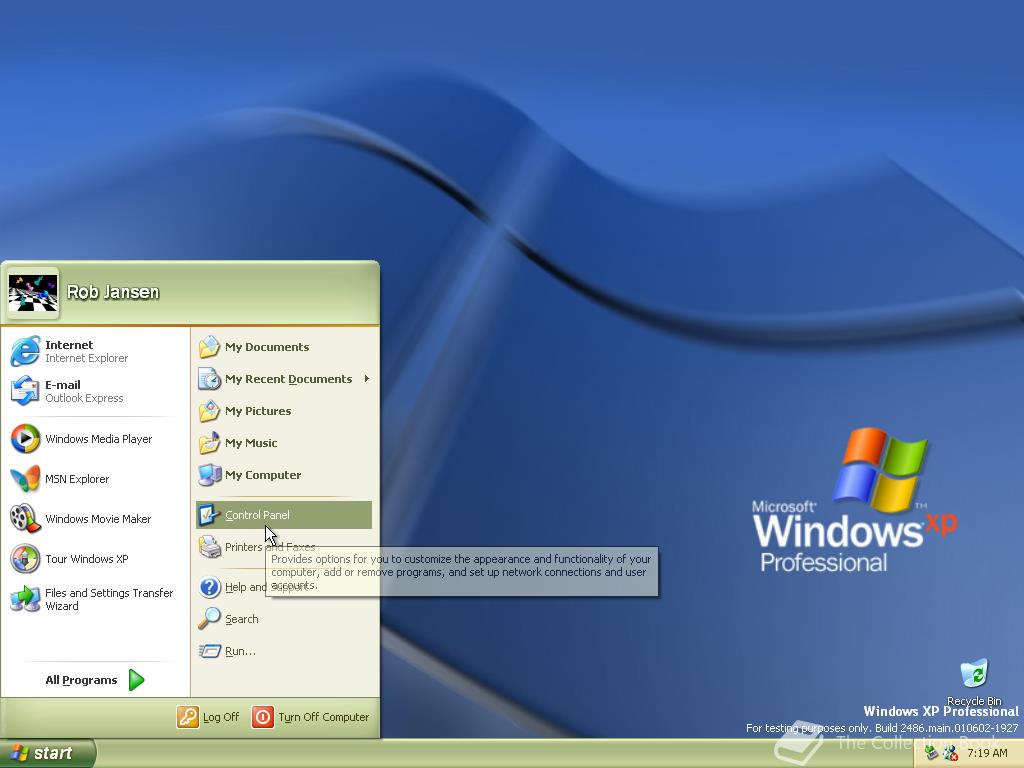Viewport: 1024px width, 768px height.
Task: Select My Pictures menu entry
Action: [284, 411]
